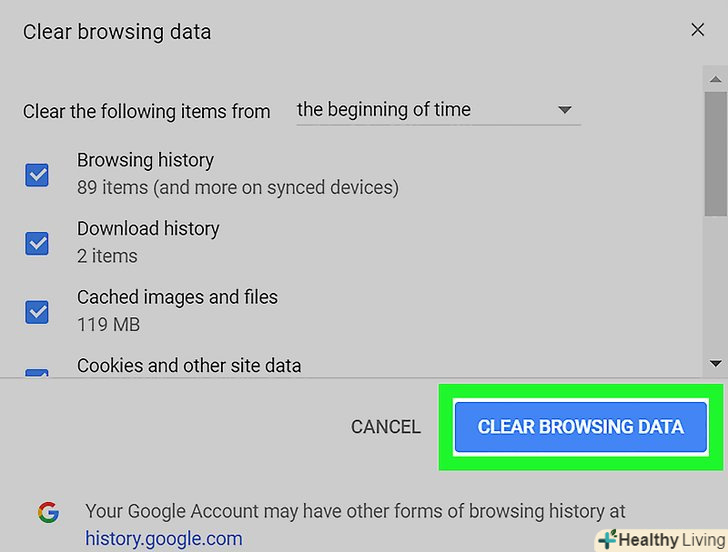Click the Cookies and other site data label

click(x=189, y=365)
